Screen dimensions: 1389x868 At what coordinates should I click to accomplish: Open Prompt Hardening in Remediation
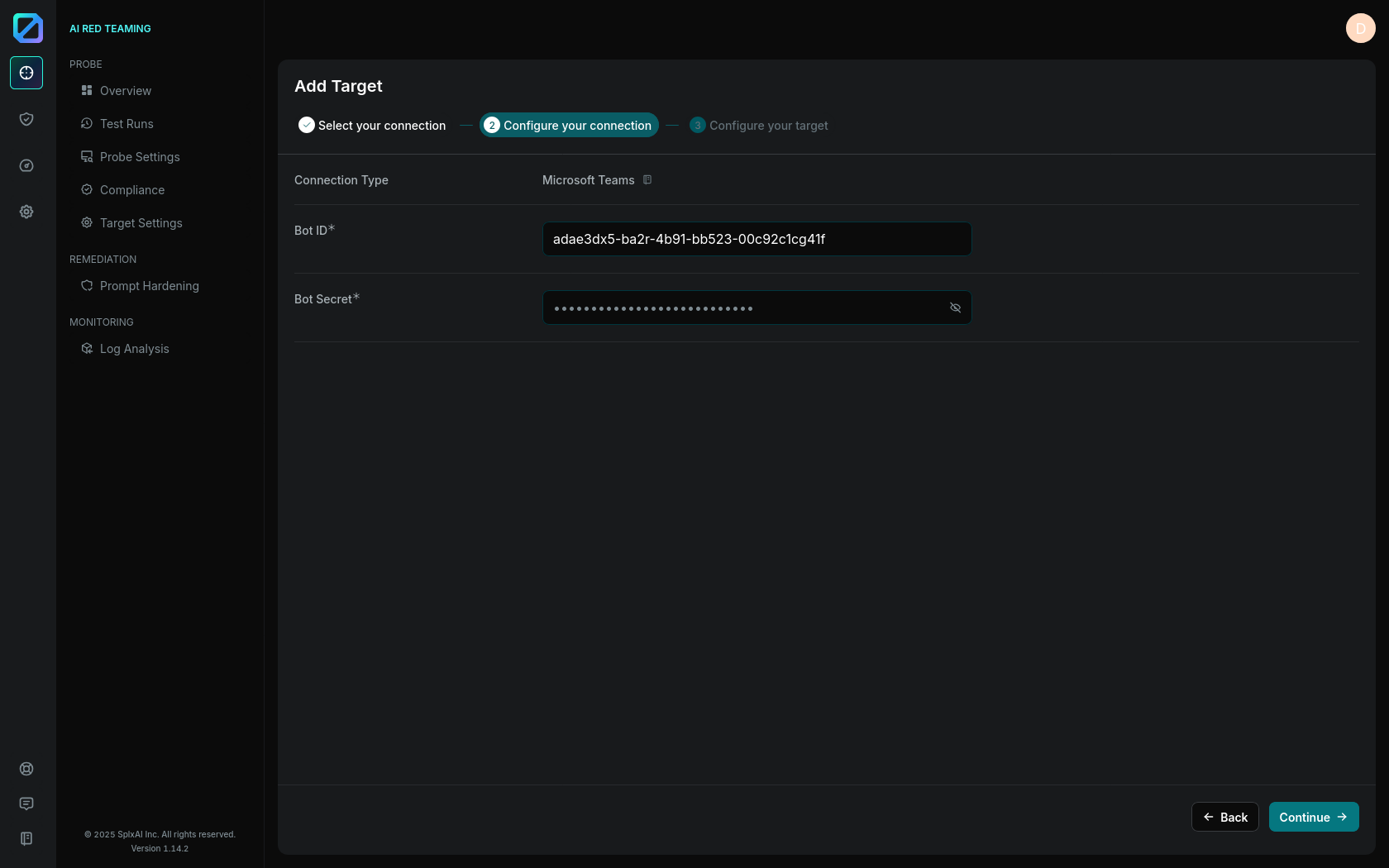(149, 286)
